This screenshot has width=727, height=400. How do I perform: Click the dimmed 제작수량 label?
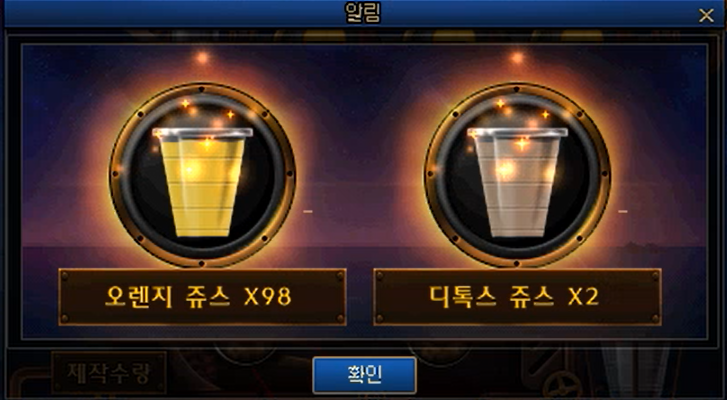(x=109, y=372)
